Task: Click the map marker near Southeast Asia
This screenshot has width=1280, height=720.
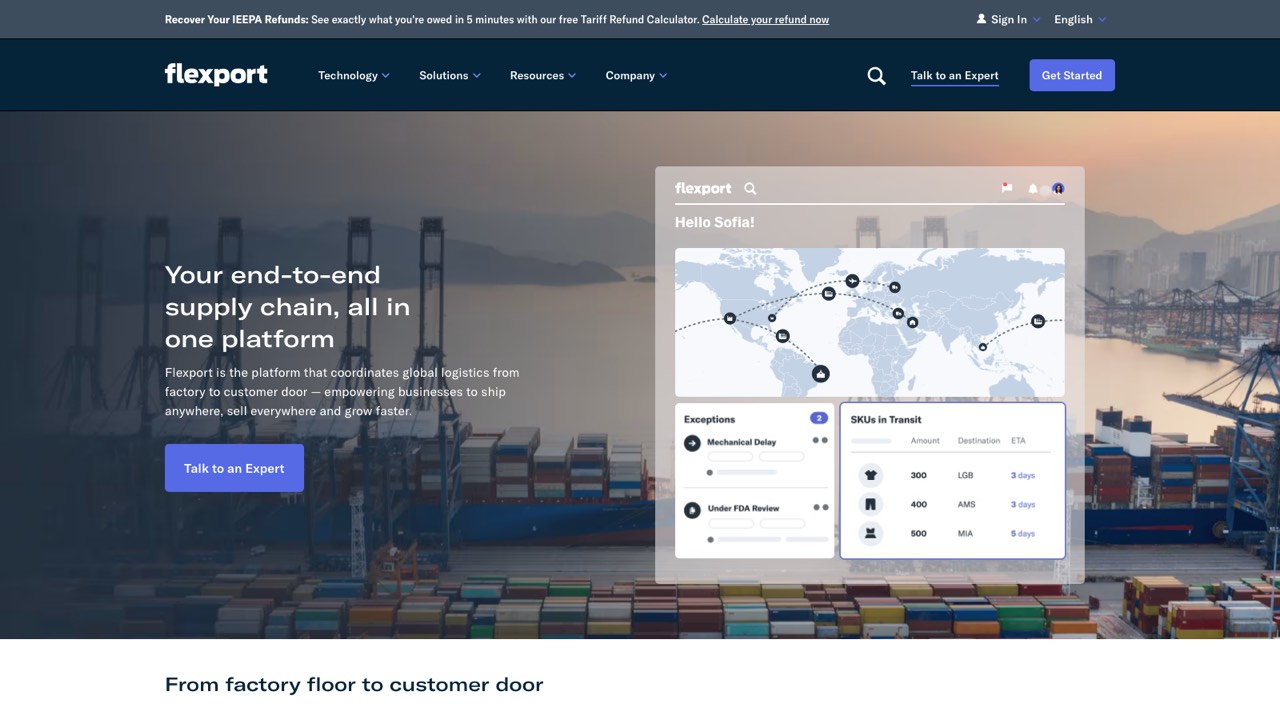Action: tap(983, 347)
